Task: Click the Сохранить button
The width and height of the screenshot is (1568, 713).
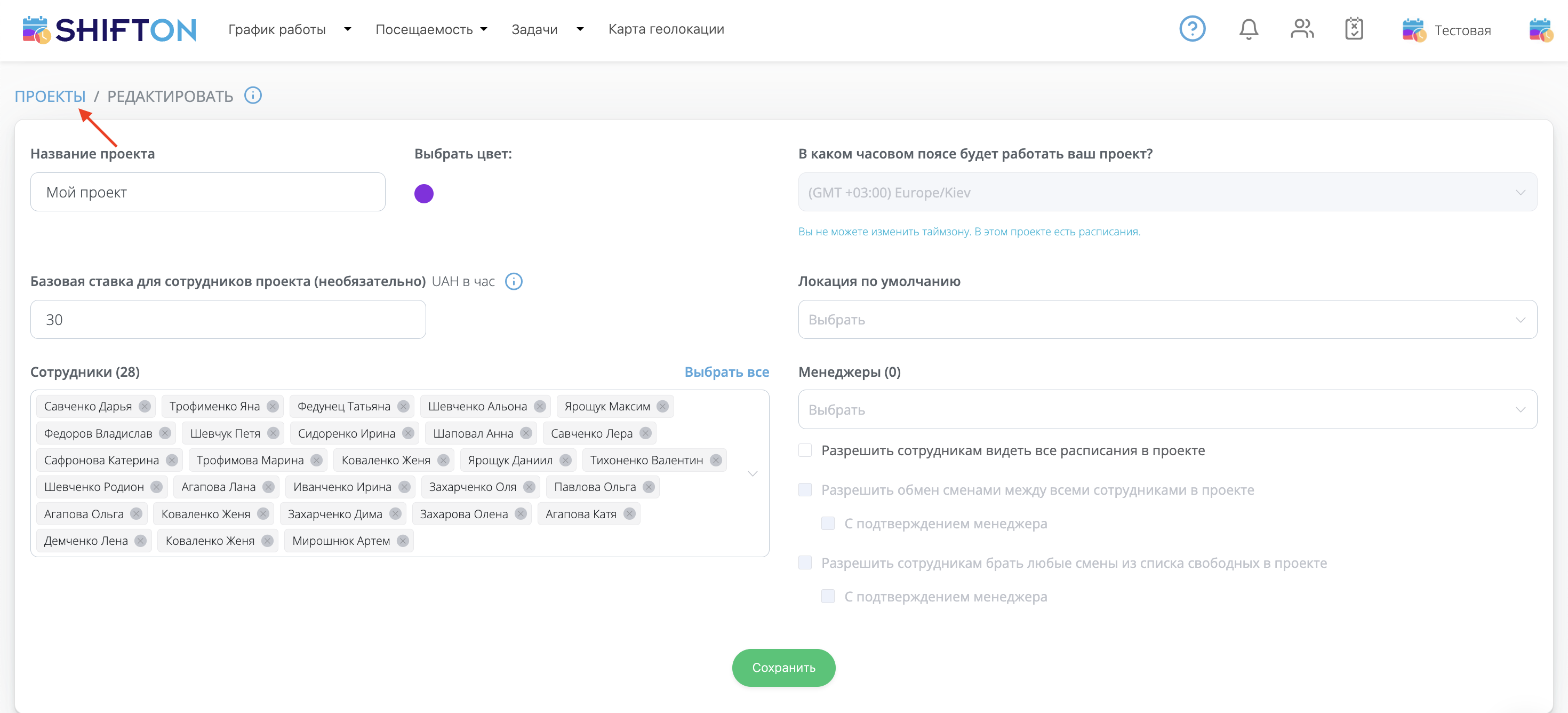Action: 783,667
